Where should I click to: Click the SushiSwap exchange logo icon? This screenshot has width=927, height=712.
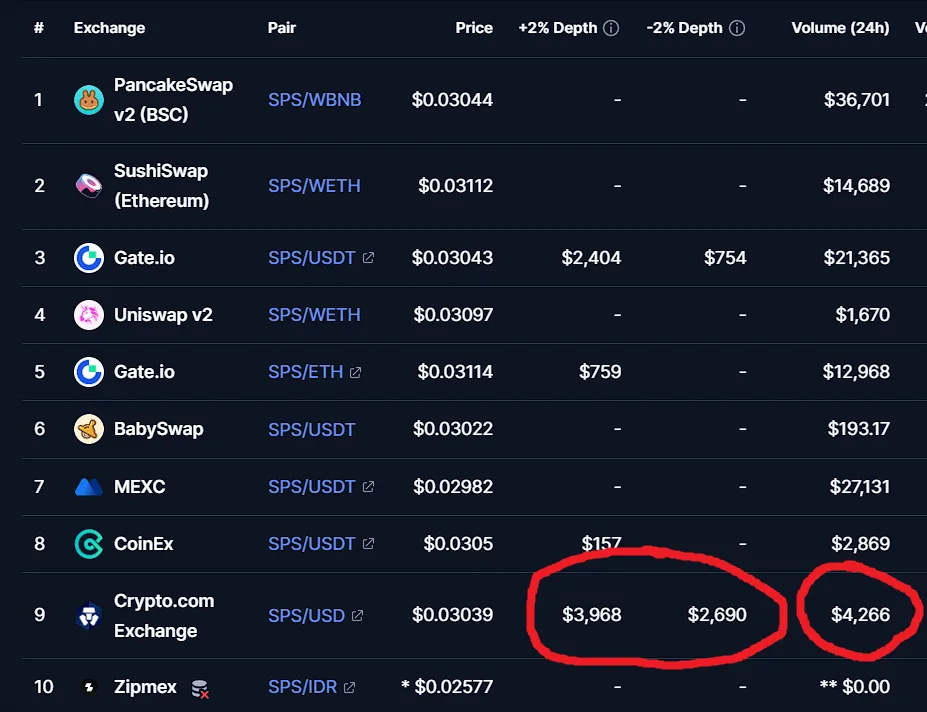[x=89, y=186]
